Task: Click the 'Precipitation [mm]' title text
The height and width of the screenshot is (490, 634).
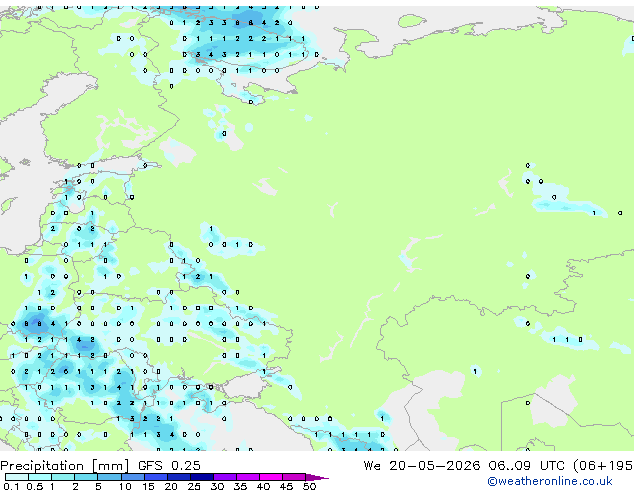Action: (x=65, y=466)
